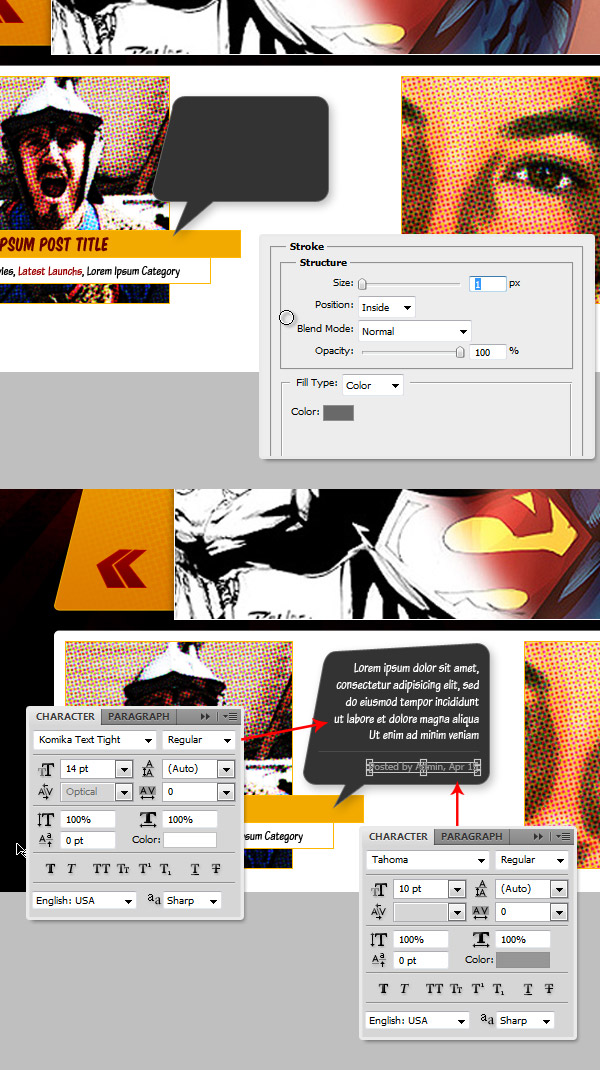Toggle Underline in Komika Text Tight panel

(195, 869)
